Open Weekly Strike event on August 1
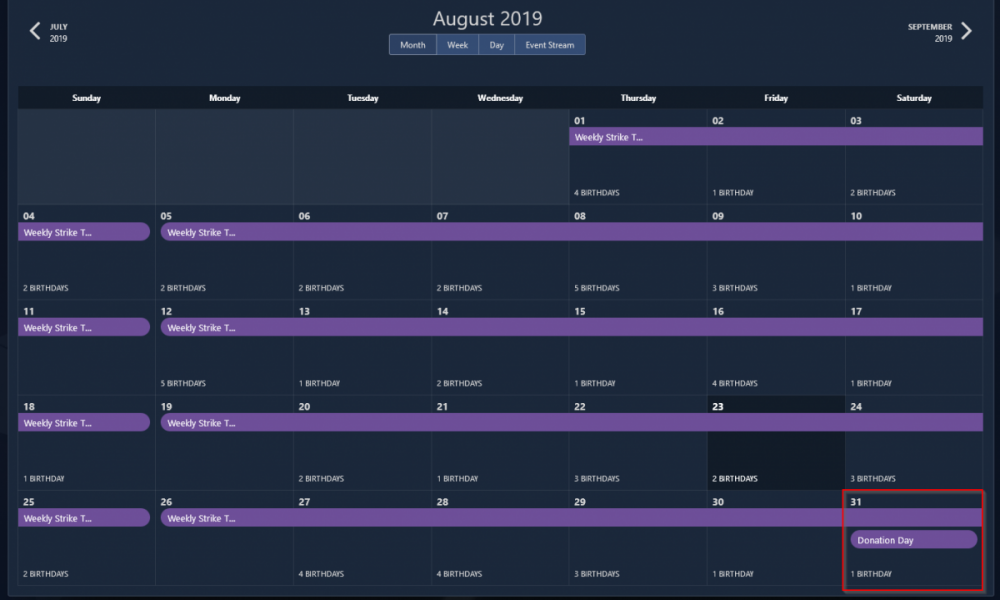 775,137
